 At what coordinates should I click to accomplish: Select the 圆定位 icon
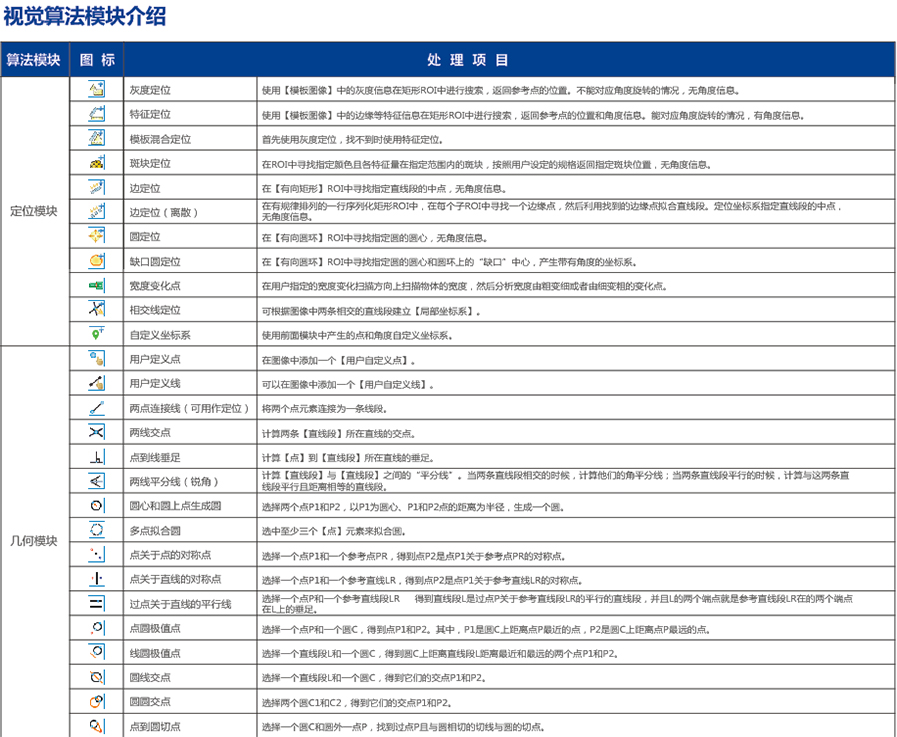pyautogui.click(x=97, y=236)
